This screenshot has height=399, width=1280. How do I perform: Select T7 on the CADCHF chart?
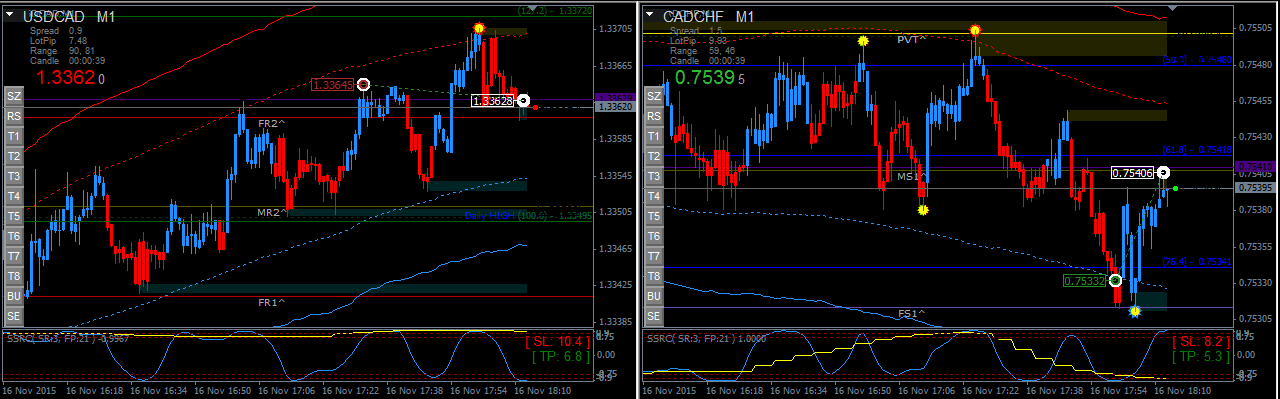(x=654, y=256)
